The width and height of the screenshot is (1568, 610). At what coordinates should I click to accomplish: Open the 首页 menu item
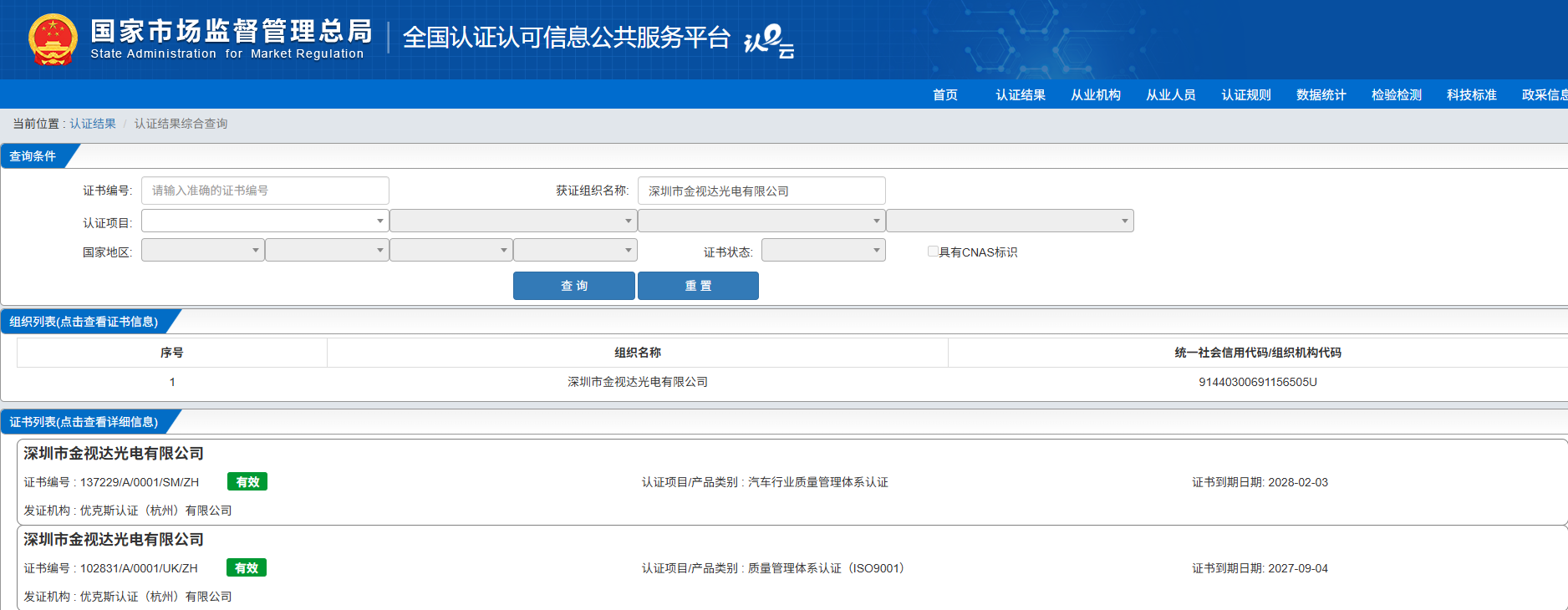point(945,94)
